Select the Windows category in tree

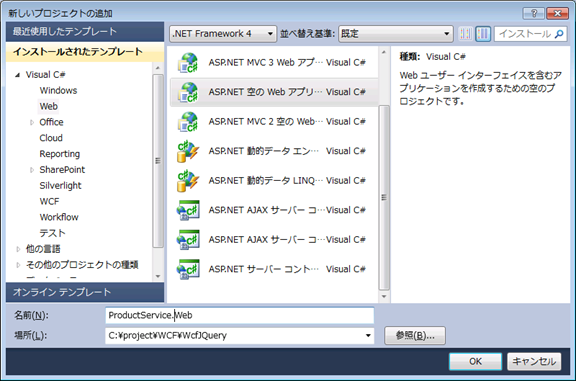pos(58,90)
